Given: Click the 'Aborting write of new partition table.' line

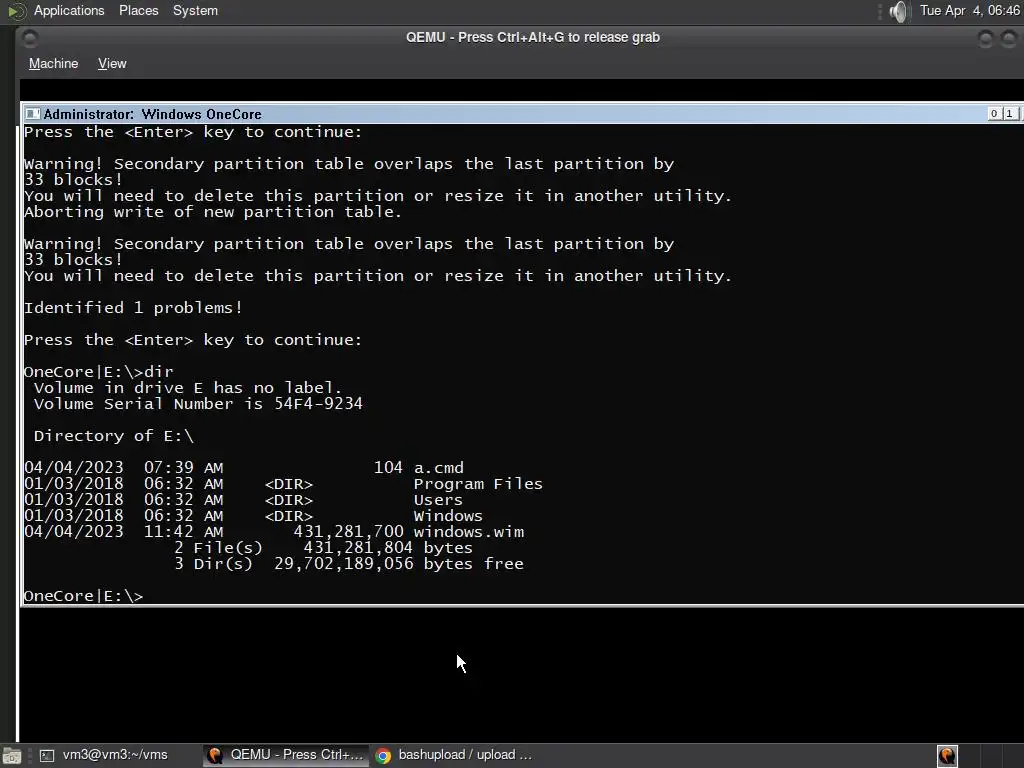Looking at the screenshot, I should [x=213, y=212].
